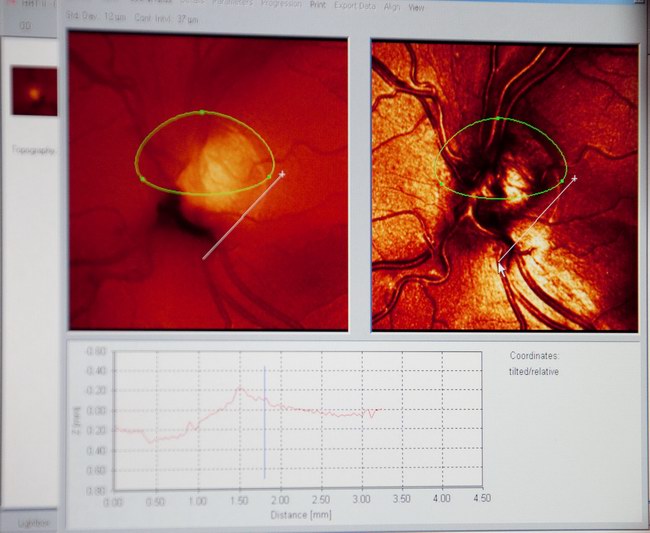
Task: Select the Topography thumbnail in the sidebar
Action: coord(34,92)
